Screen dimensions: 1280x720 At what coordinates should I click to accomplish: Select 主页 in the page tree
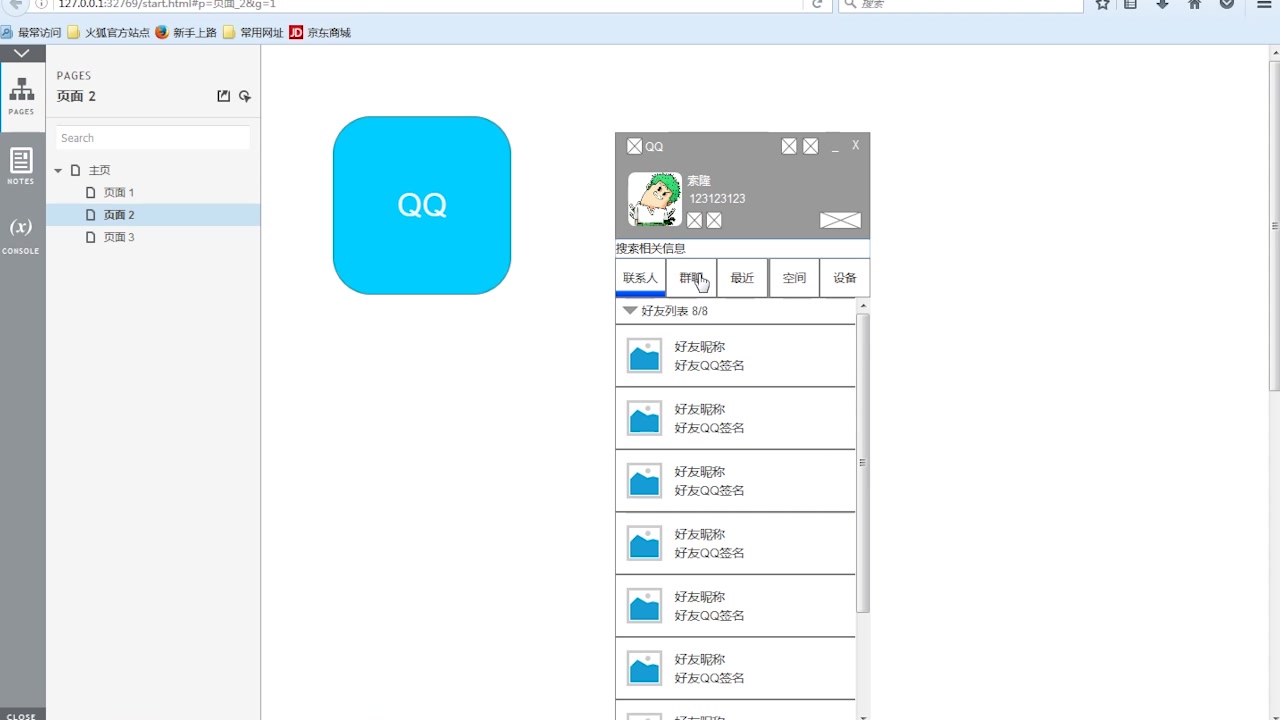pos(99,171)
